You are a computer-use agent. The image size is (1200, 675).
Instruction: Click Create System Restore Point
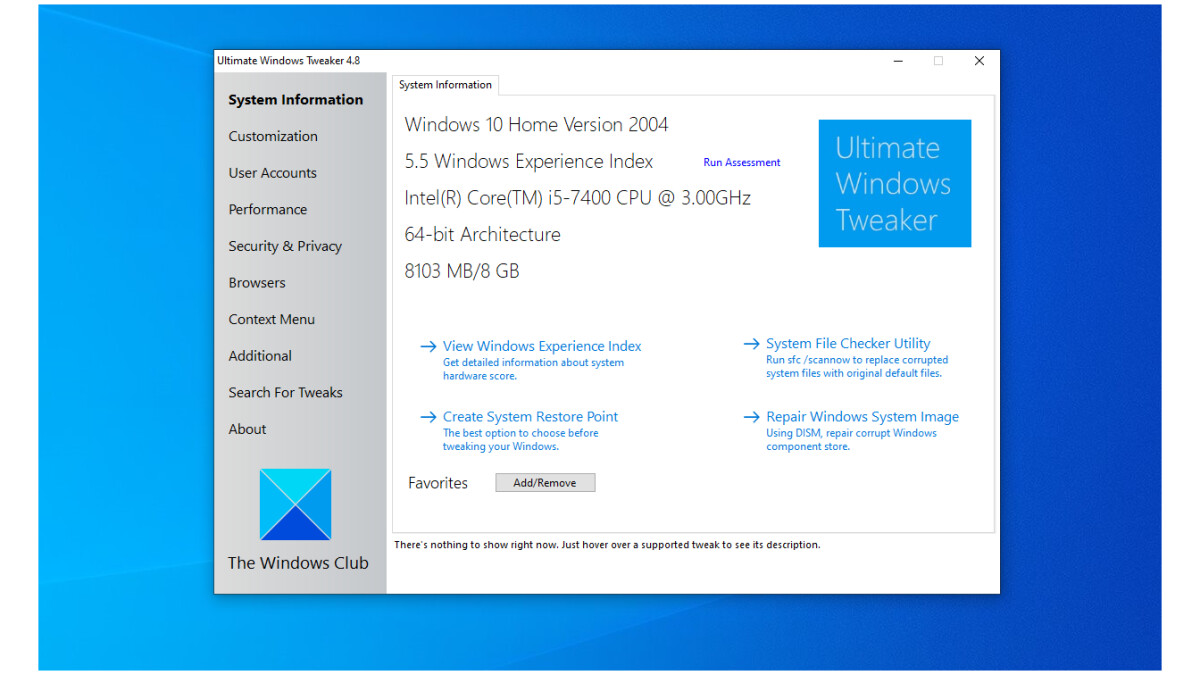(x=531, y=417)
